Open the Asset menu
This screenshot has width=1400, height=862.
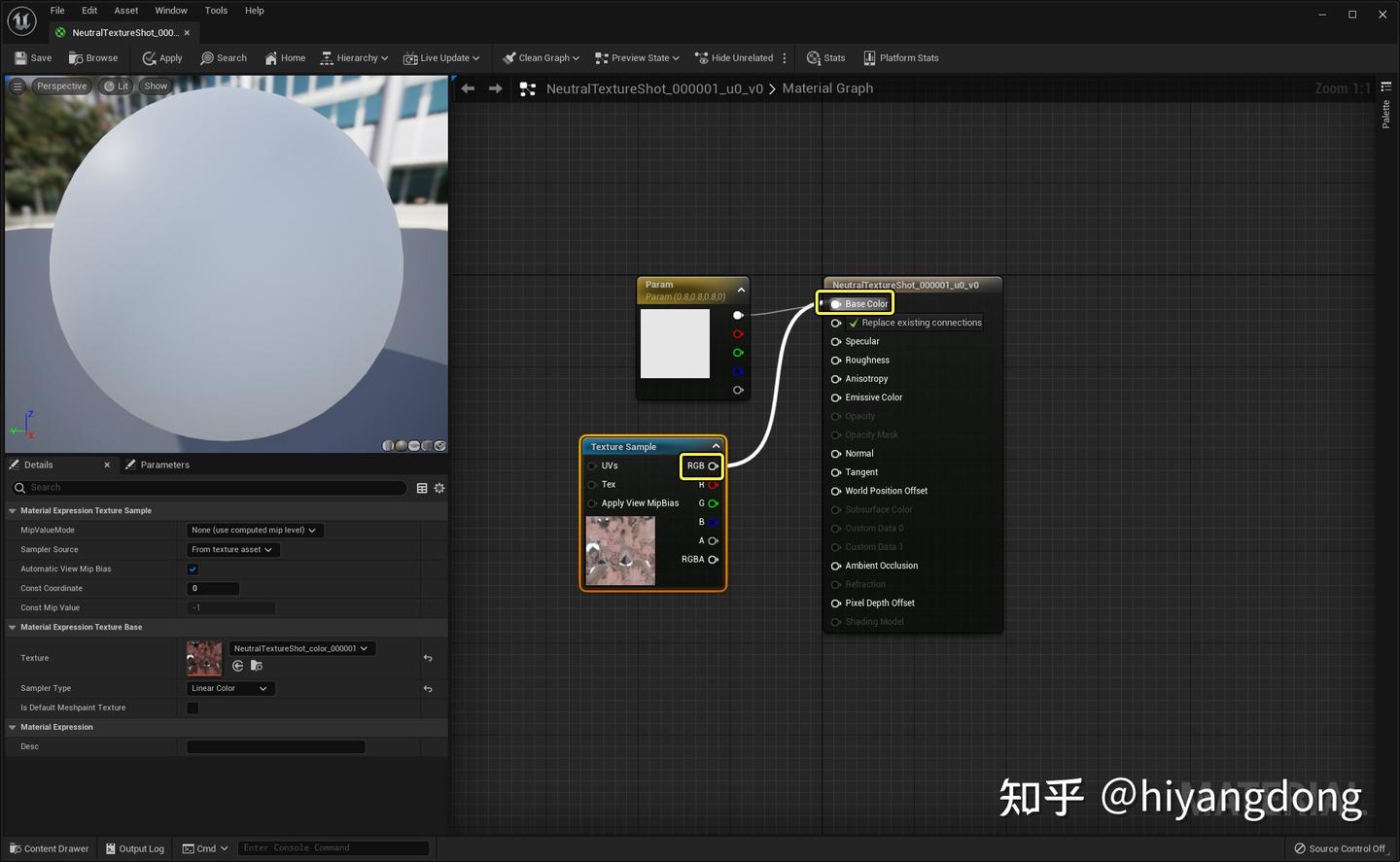point(126,11)
